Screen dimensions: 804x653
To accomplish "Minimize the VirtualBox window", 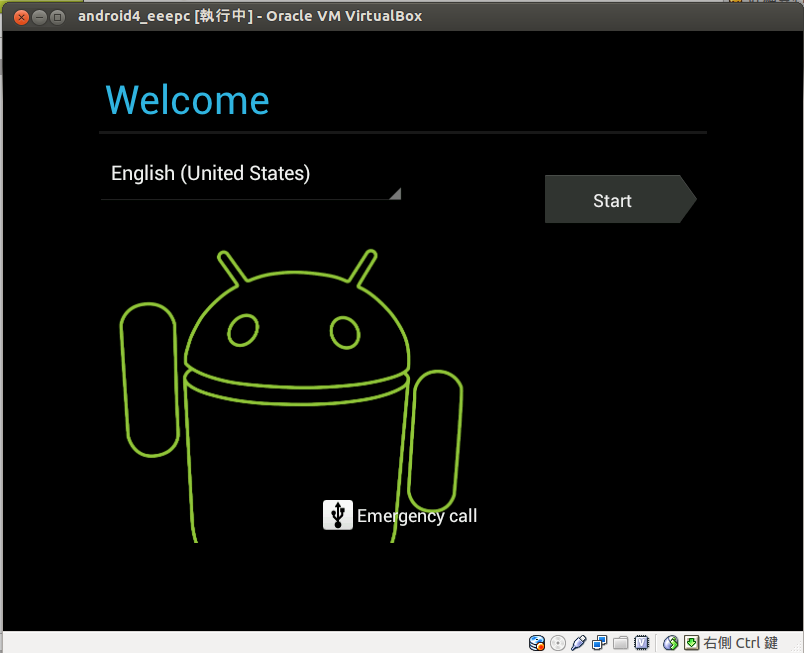I will [39, 17].
